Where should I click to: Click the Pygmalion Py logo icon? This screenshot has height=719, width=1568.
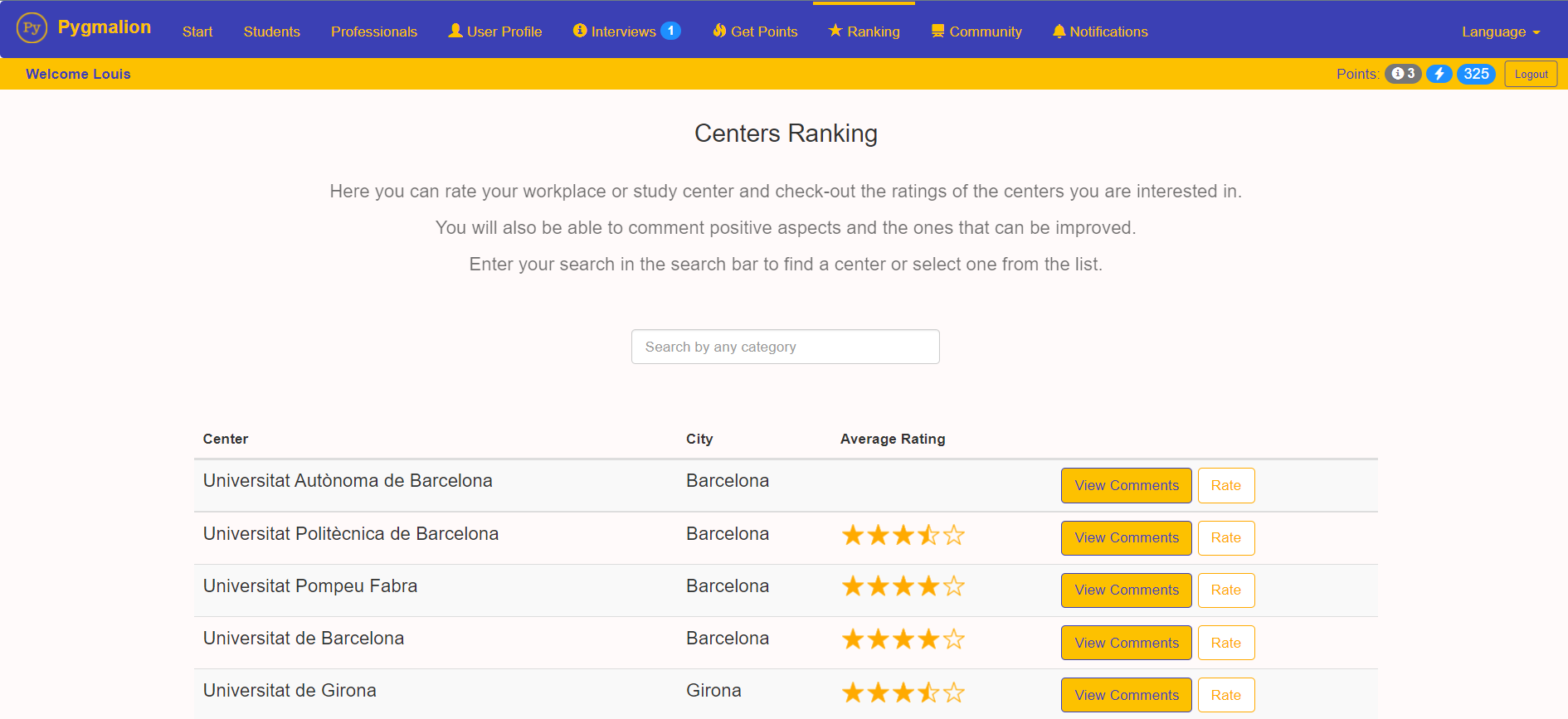[32, 28]
